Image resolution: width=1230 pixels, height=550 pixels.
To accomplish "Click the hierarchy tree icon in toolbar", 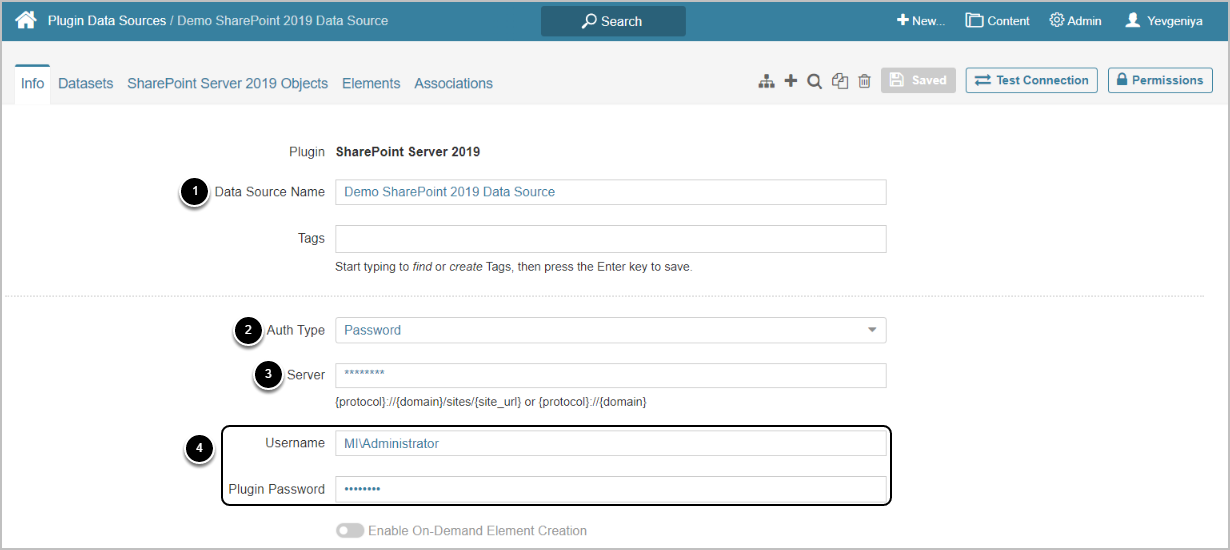I will (766, 81).
